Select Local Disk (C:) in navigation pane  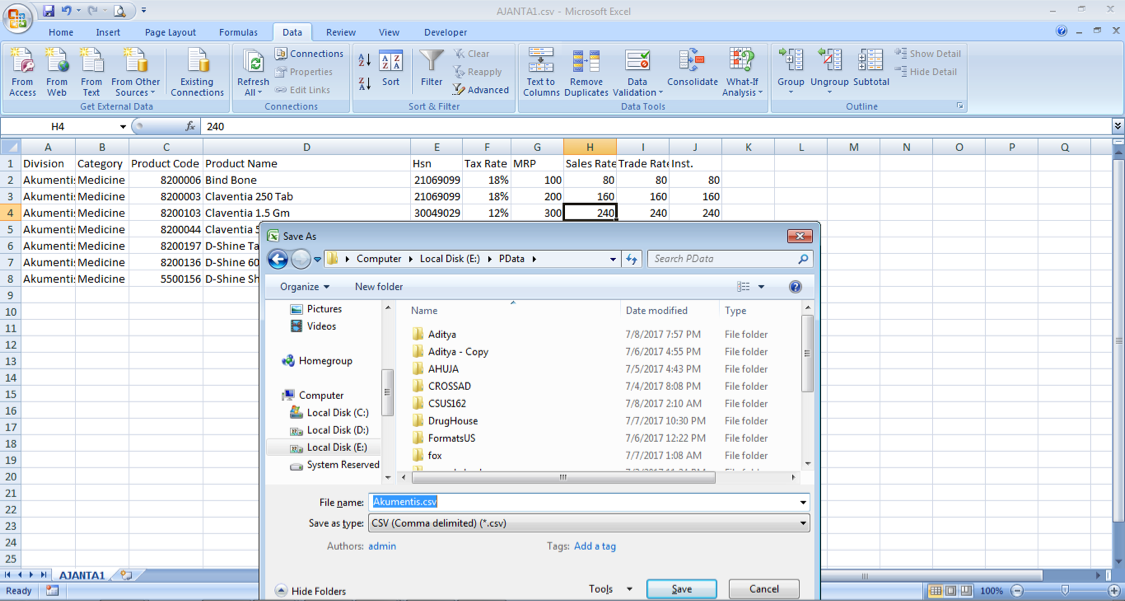pyautogui.click(x=337, y=412)
